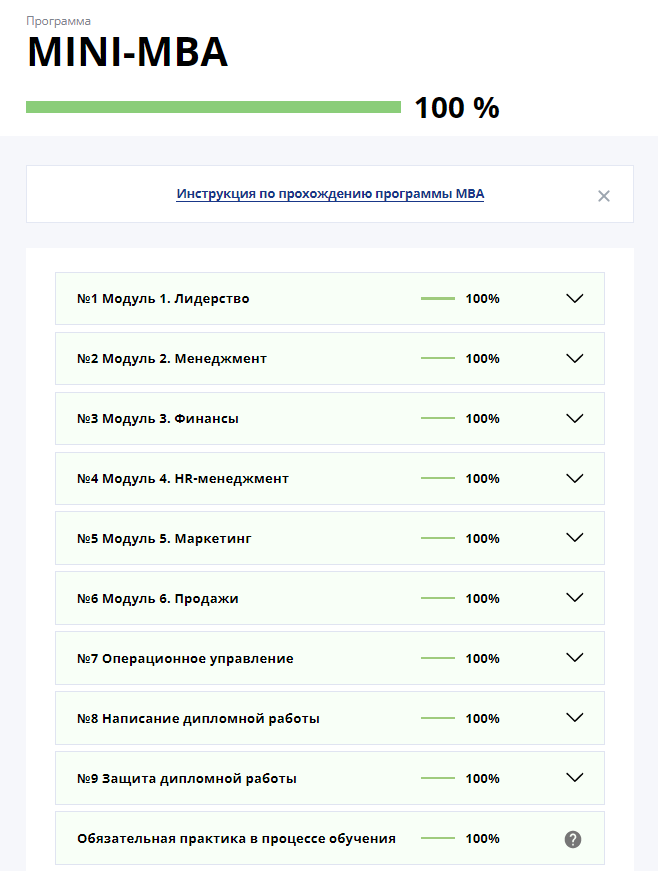Image resolution: width=658 pixels, height=871 pixels.
Task: Open №8 Написание дипломной работы row
Action: pyautogui.click(x=330, y=718)
